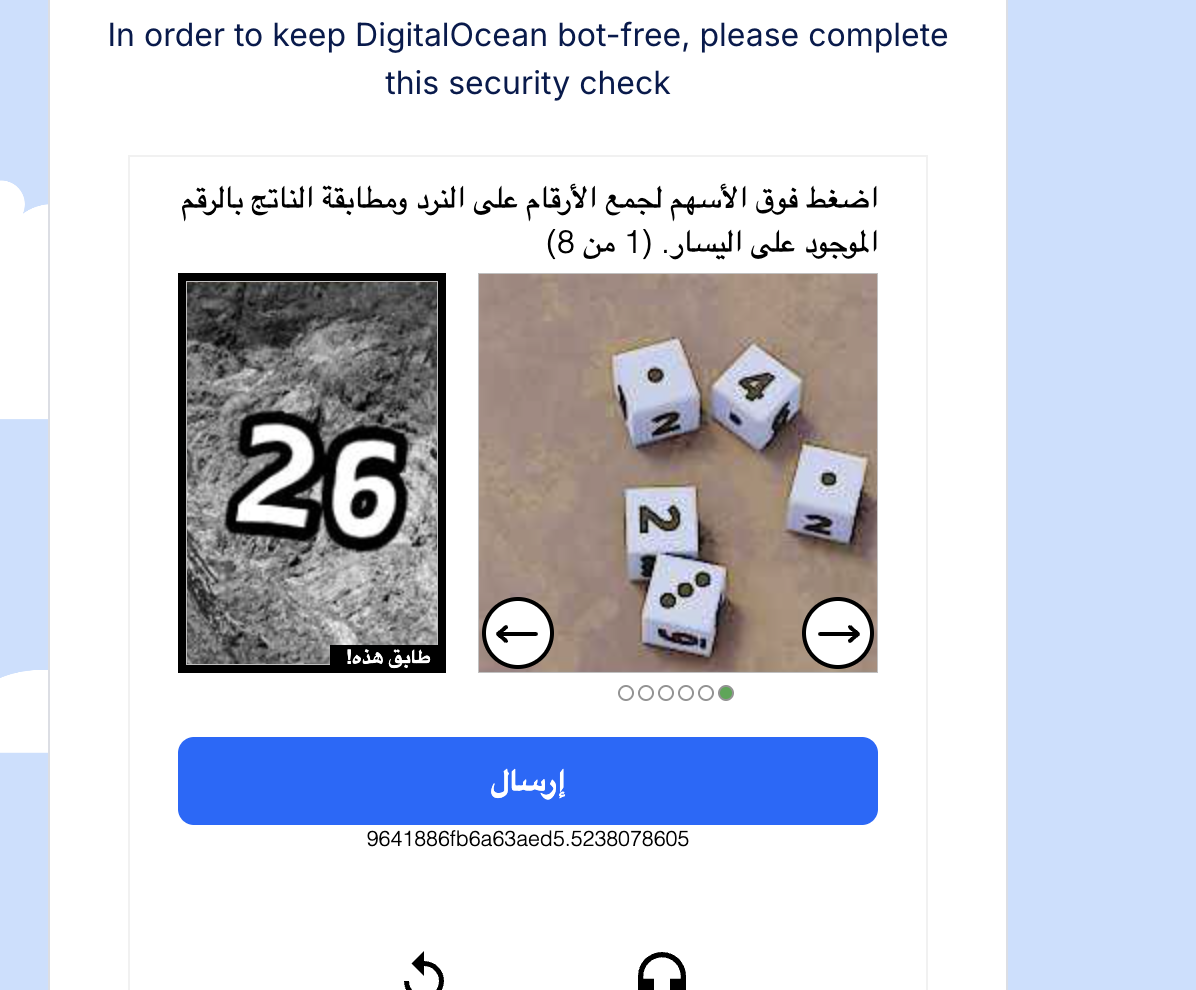The image size is (1196, 990).
Task: Select the first carousel dot
Action: tap(626, 692)
